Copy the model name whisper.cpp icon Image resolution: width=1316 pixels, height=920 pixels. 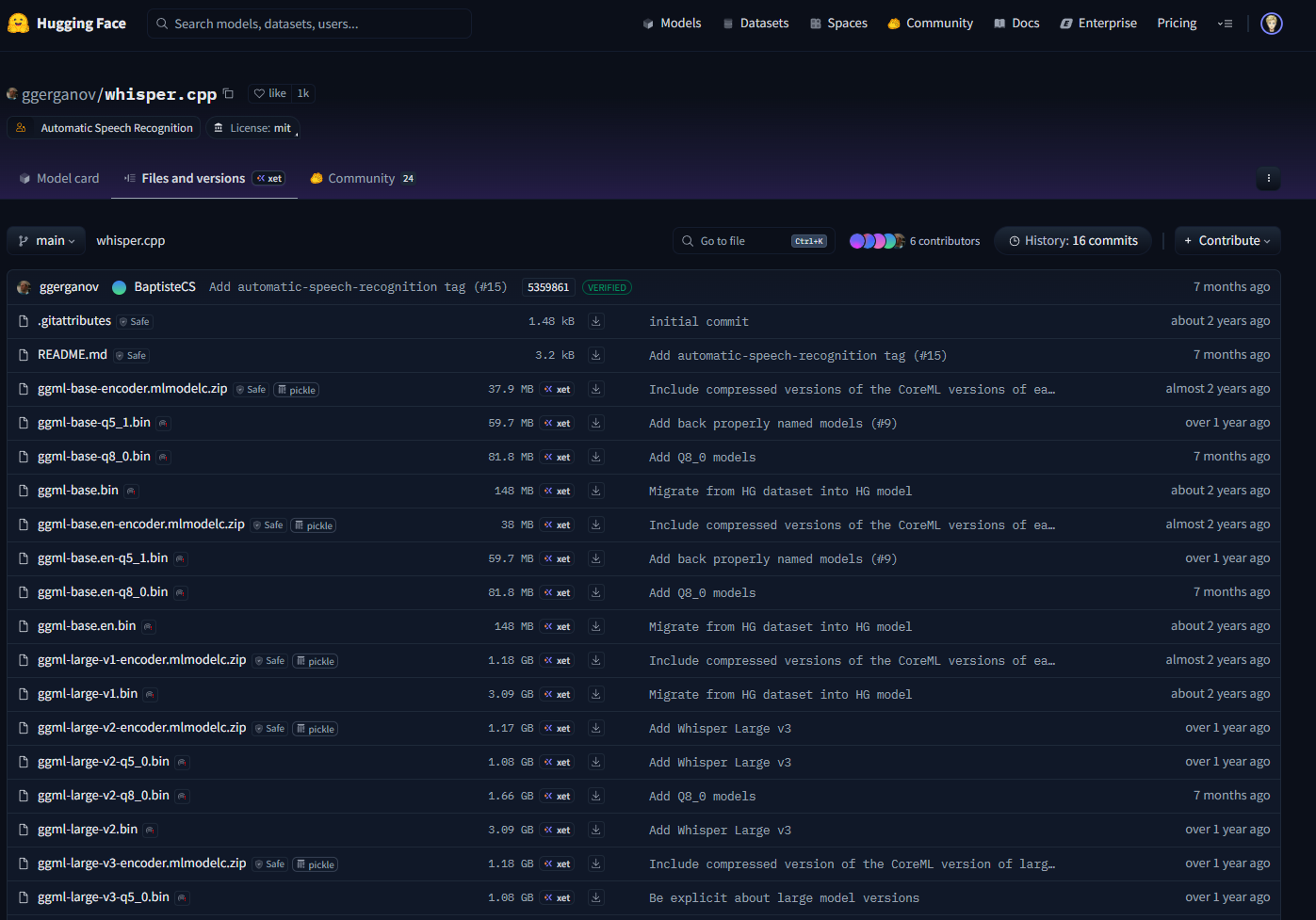(x=228, y=93)
